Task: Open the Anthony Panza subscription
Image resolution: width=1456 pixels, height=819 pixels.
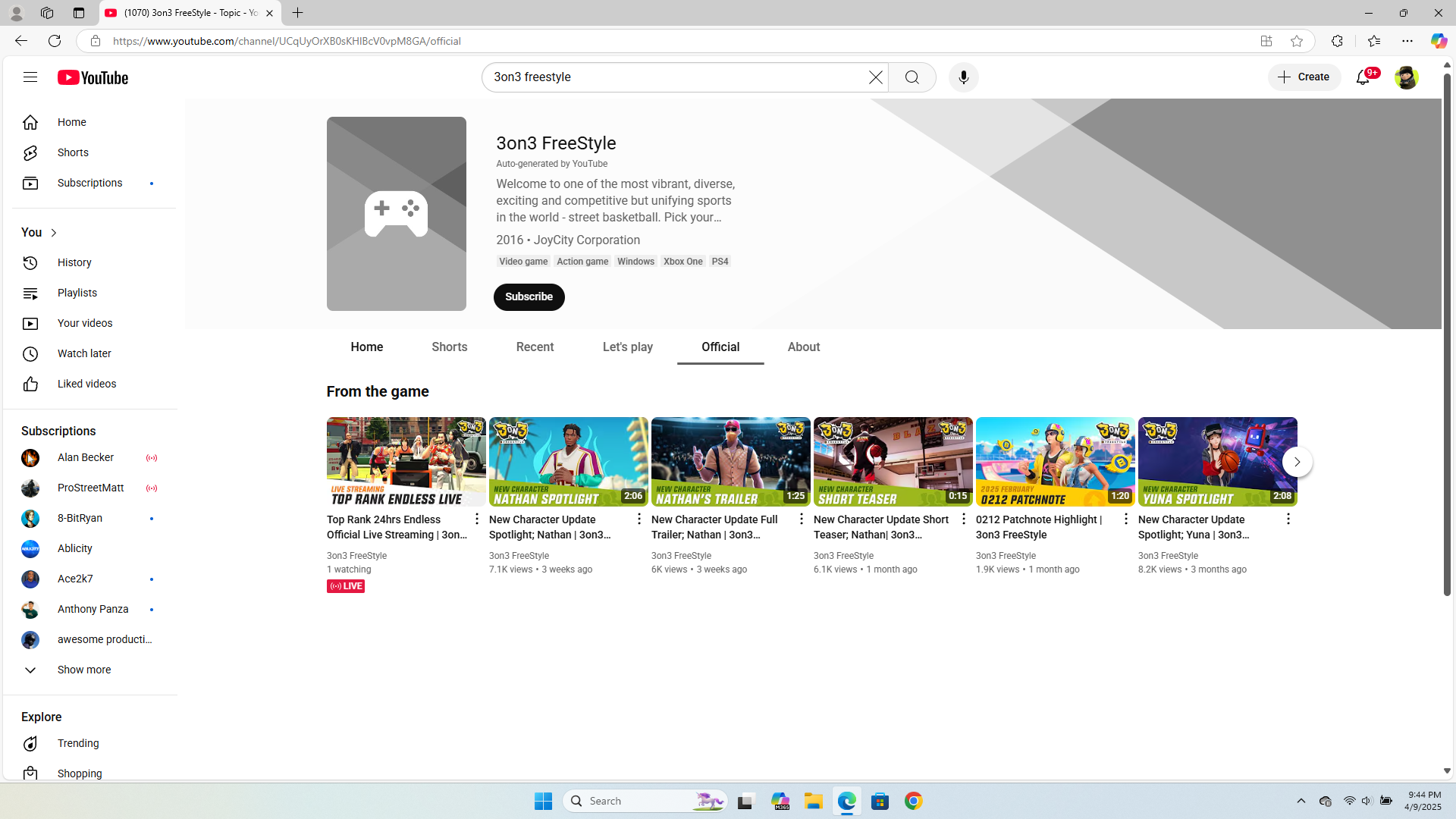Action: 91,610
